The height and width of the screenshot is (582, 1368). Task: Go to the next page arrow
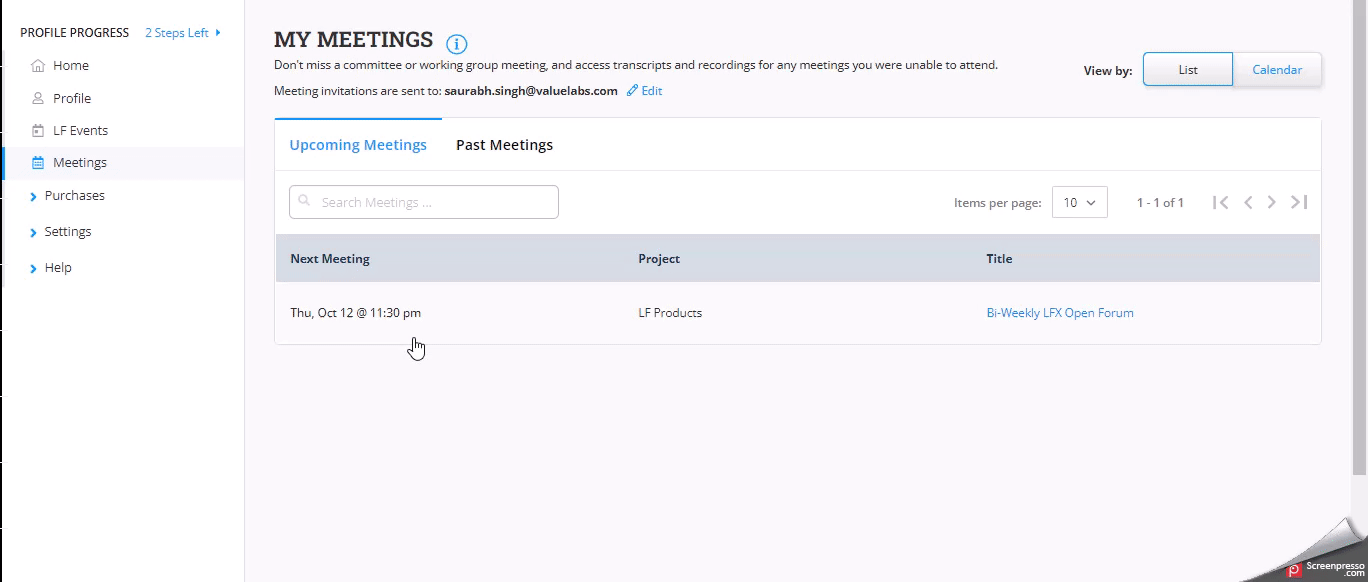coord(1272,202)
